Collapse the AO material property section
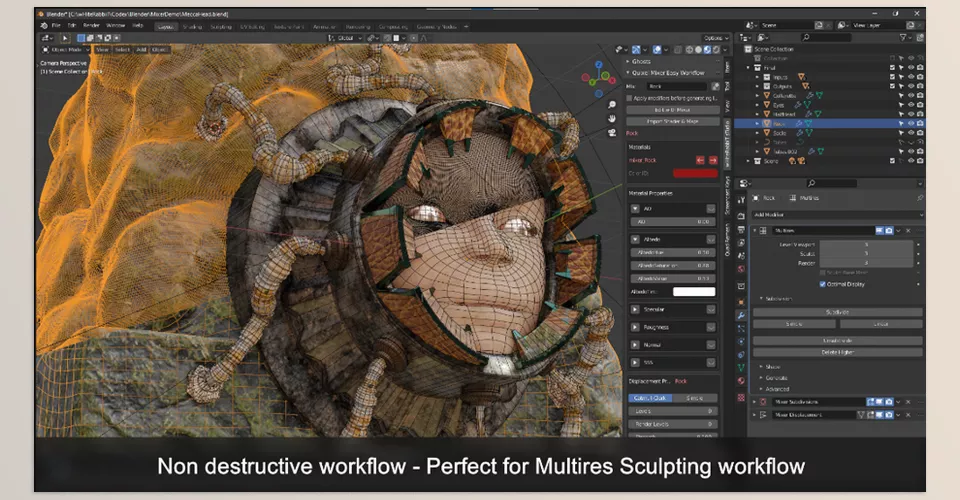This screenshot has height=500, width=960. pos(635,209)
